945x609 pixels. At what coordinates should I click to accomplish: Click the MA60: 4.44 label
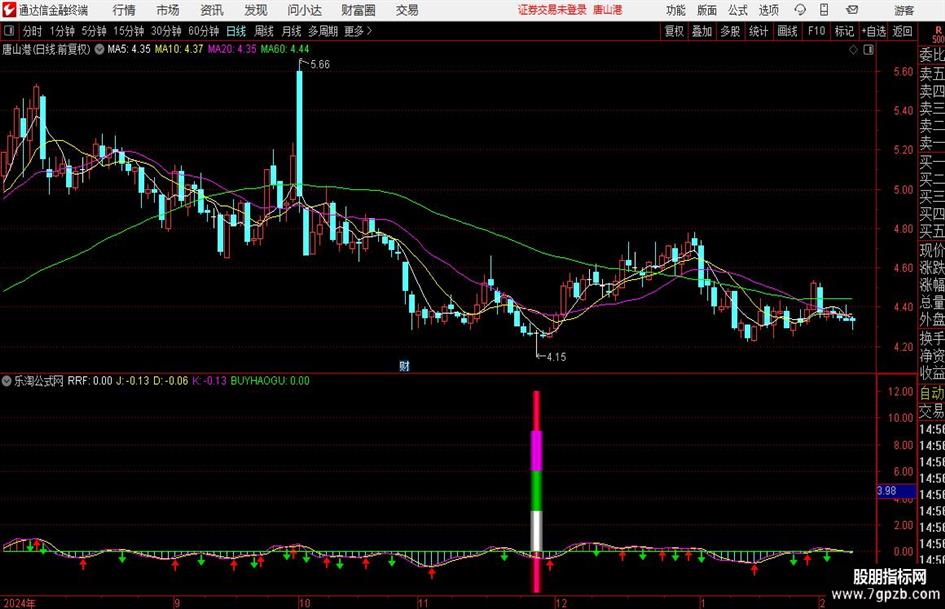(x=285, y=49)
